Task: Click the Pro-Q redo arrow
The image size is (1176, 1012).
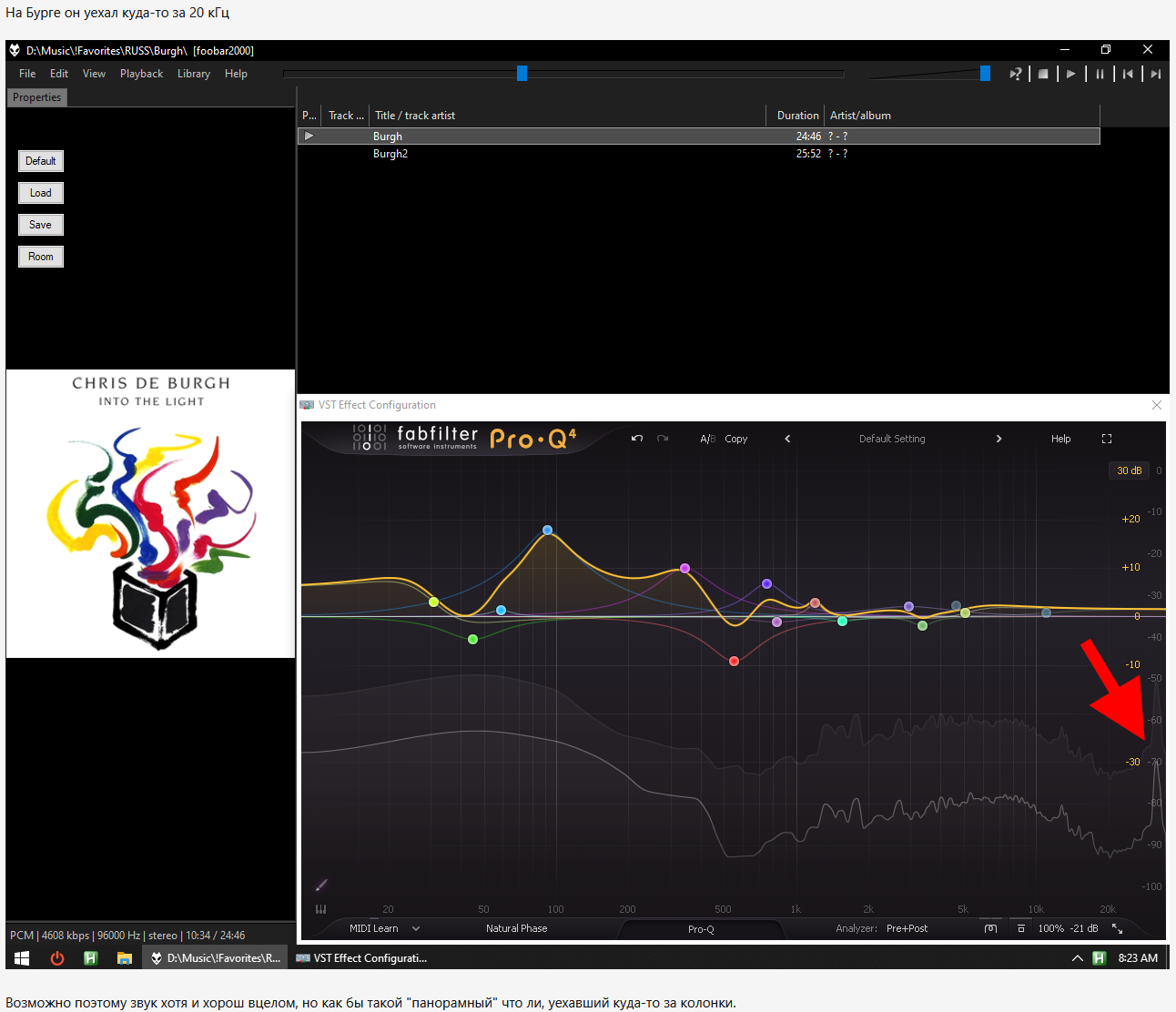Action: click(663, 439)
